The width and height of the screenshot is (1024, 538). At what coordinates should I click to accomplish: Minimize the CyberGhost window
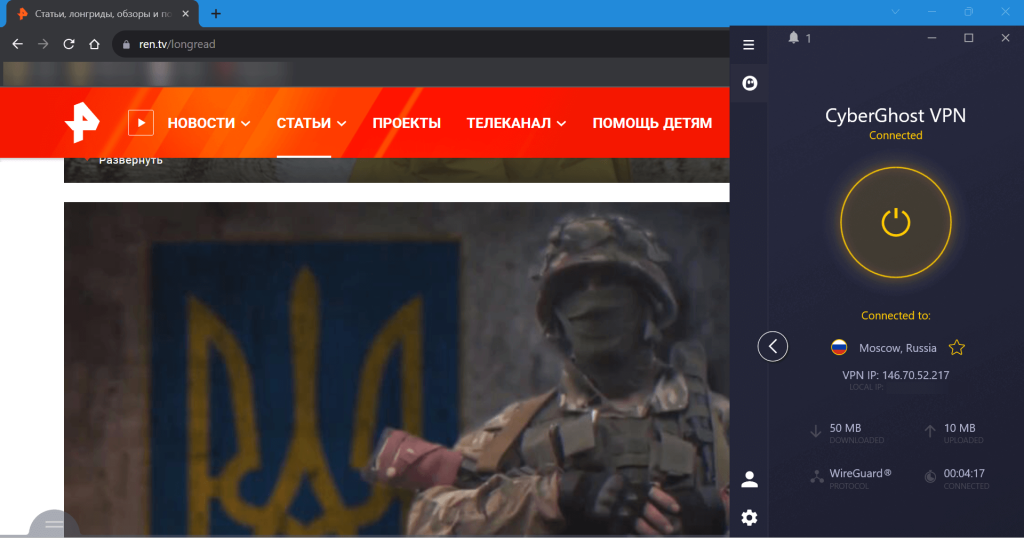932,38
